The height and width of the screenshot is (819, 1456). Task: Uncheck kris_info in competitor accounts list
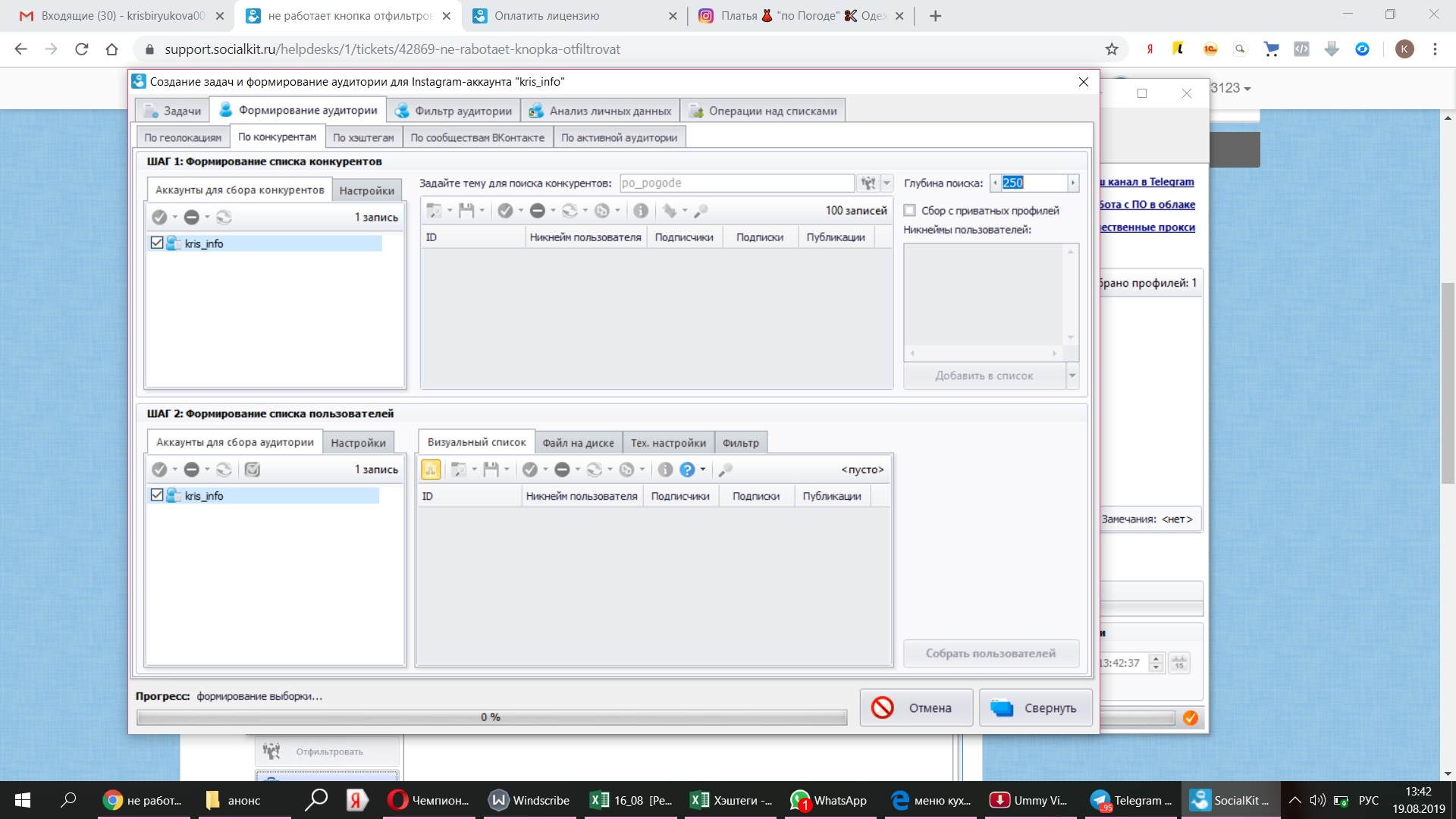[157, 243]
